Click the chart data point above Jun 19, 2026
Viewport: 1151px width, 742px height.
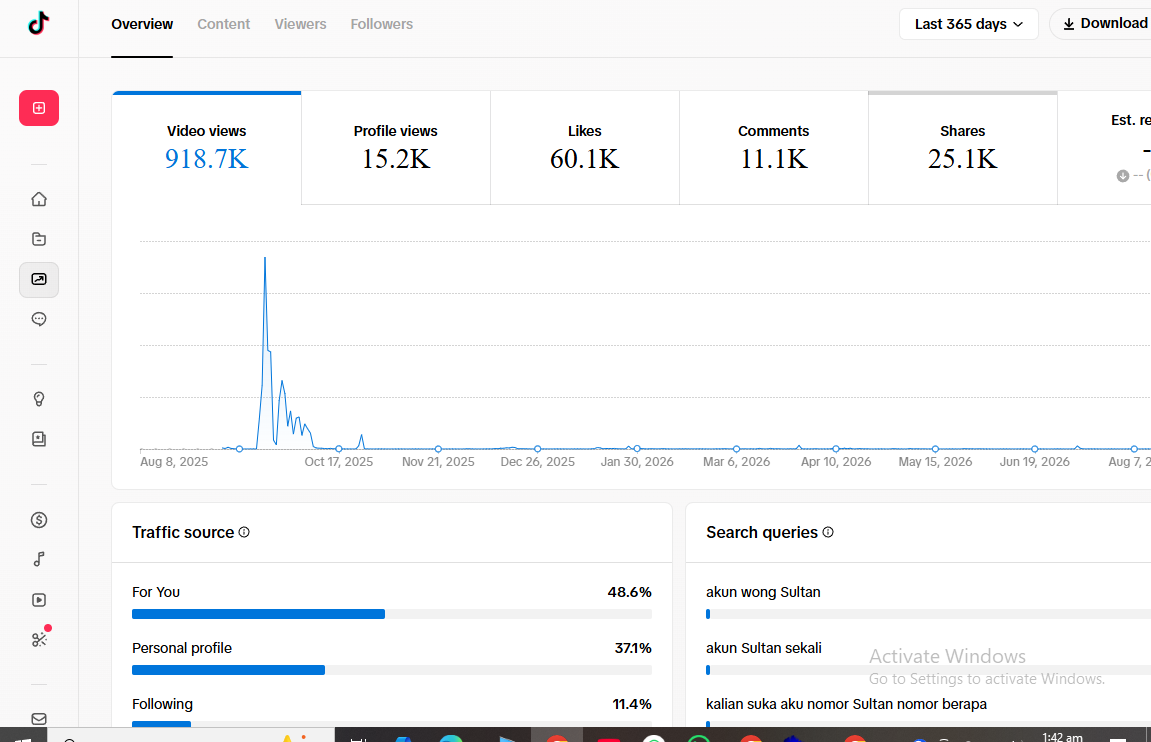1035,448
